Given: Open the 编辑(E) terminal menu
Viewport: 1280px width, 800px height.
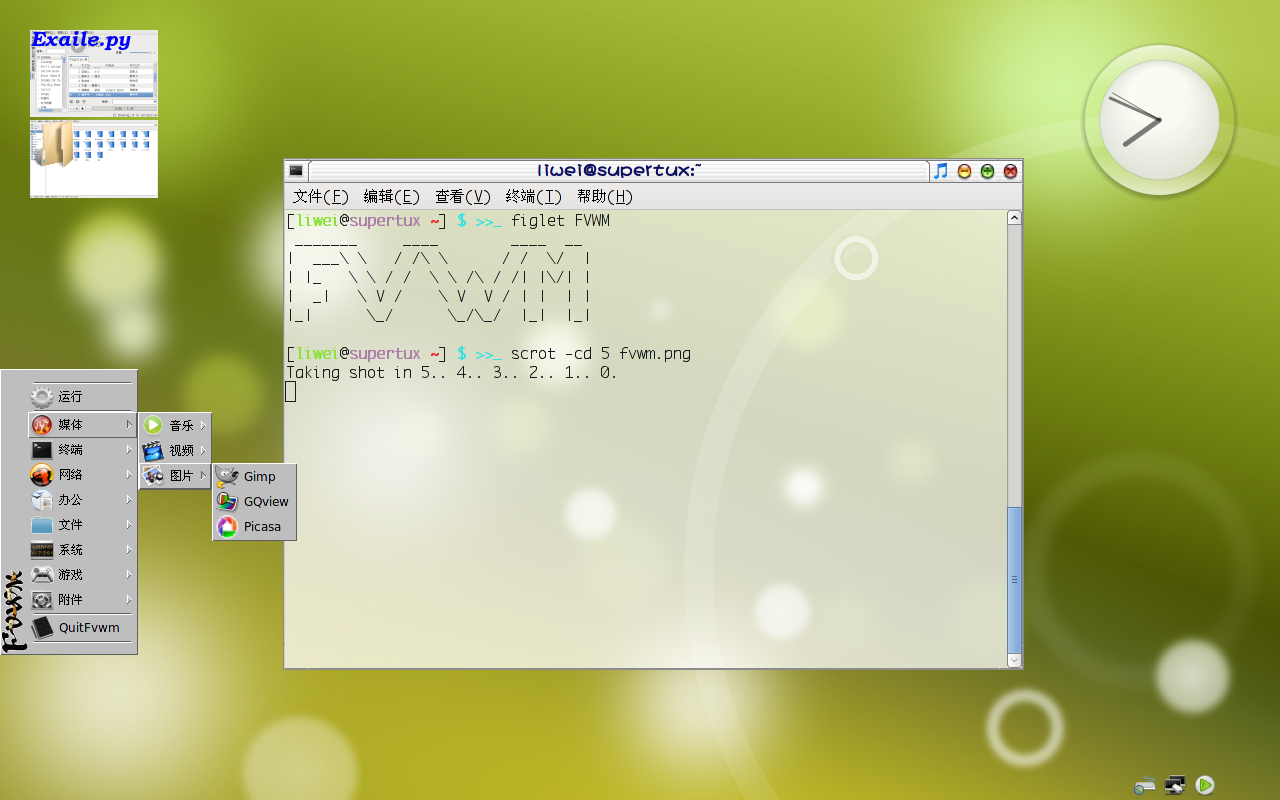Looking at the screenshot, I should 392,196.
